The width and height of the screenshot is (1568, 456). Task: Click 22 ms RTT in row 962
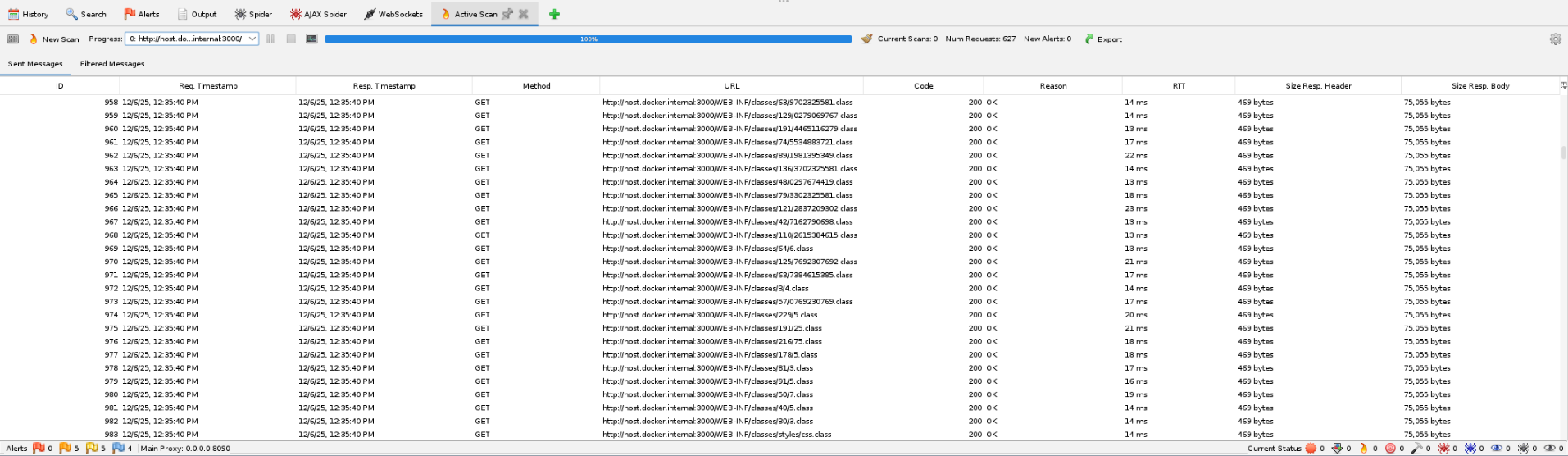(1136, 156)
